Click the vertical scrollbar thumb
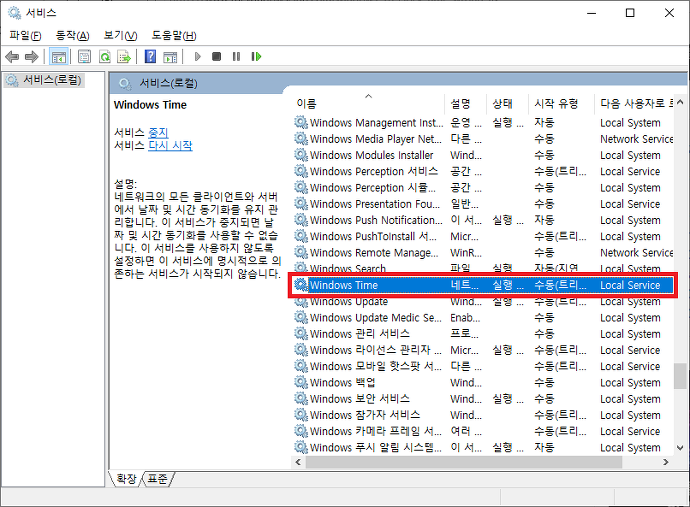This screenshot has width=690, height=507. [680, 376]
